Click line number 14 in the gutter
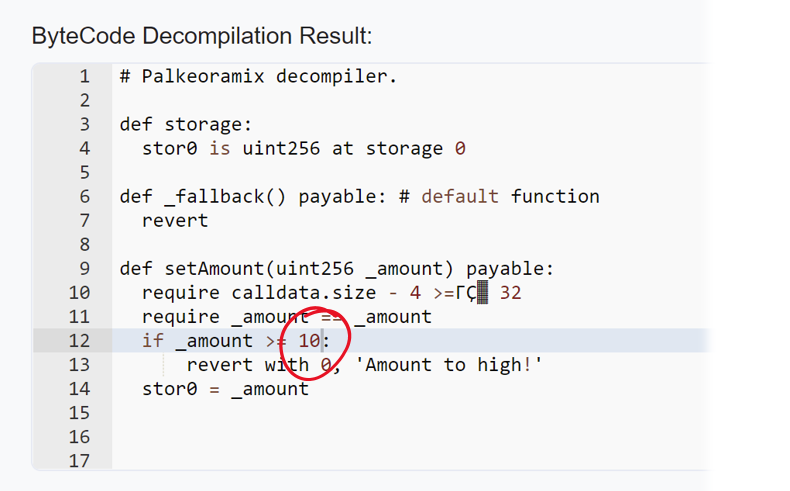 point(79,388)
